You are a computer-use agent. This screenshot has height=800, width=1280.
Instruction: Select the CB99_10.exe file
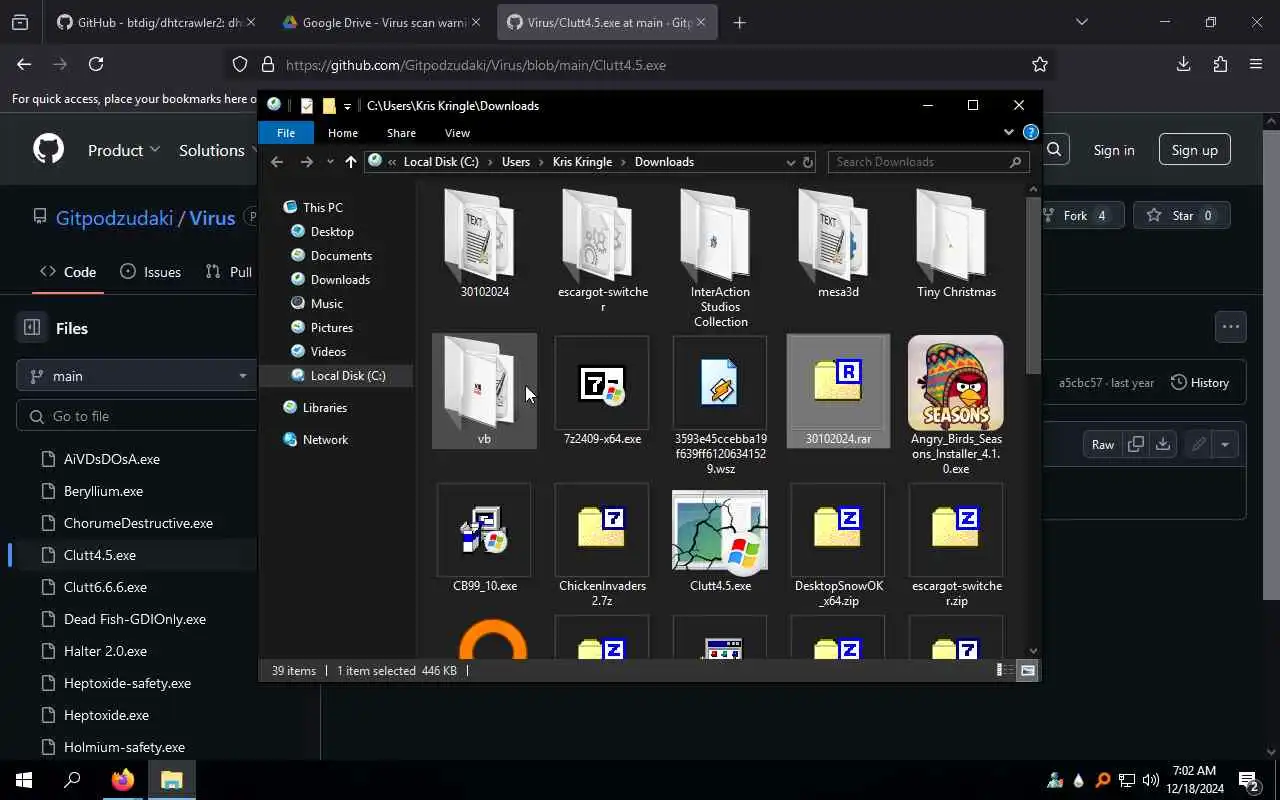pos(484,538)
